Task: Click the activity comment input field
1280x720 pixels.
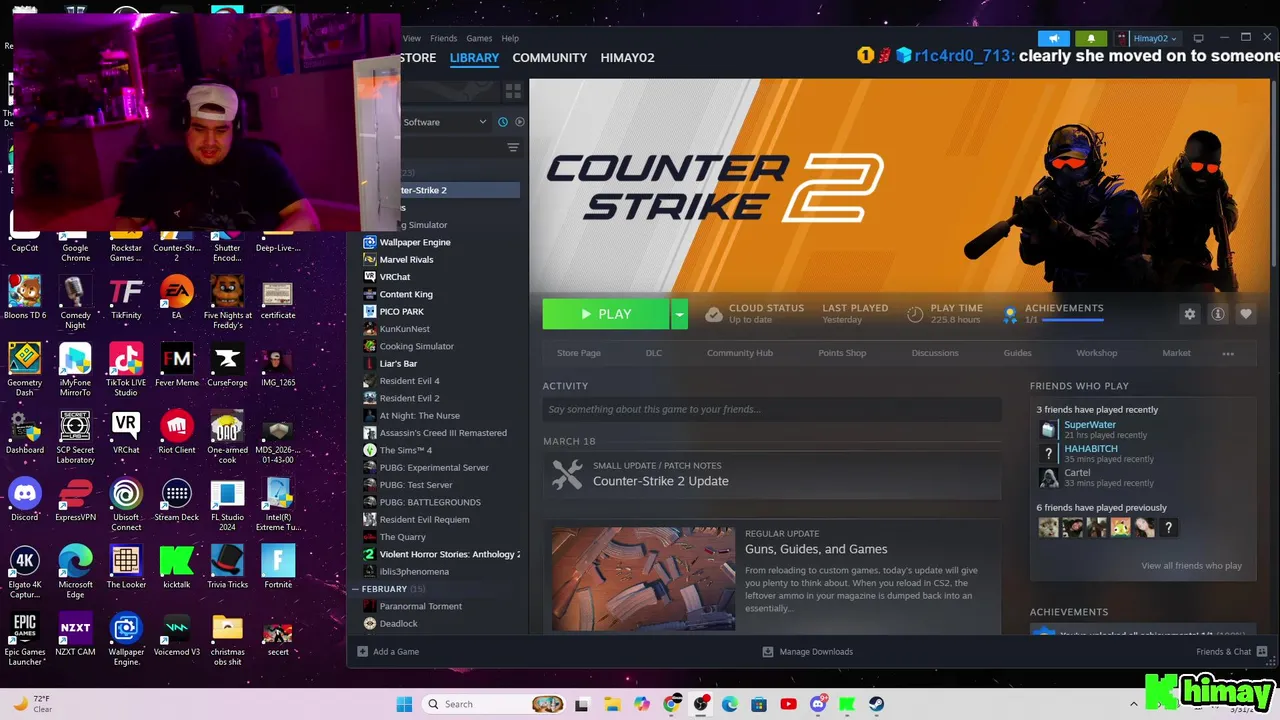Action: click(772, 409)
